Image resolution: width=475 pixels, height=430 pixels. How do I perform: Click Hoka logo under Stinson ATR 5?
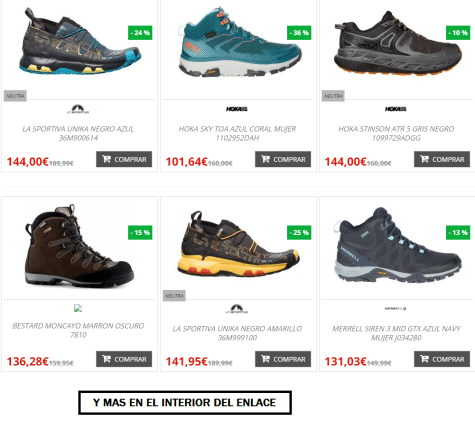[x=396, y=109]
